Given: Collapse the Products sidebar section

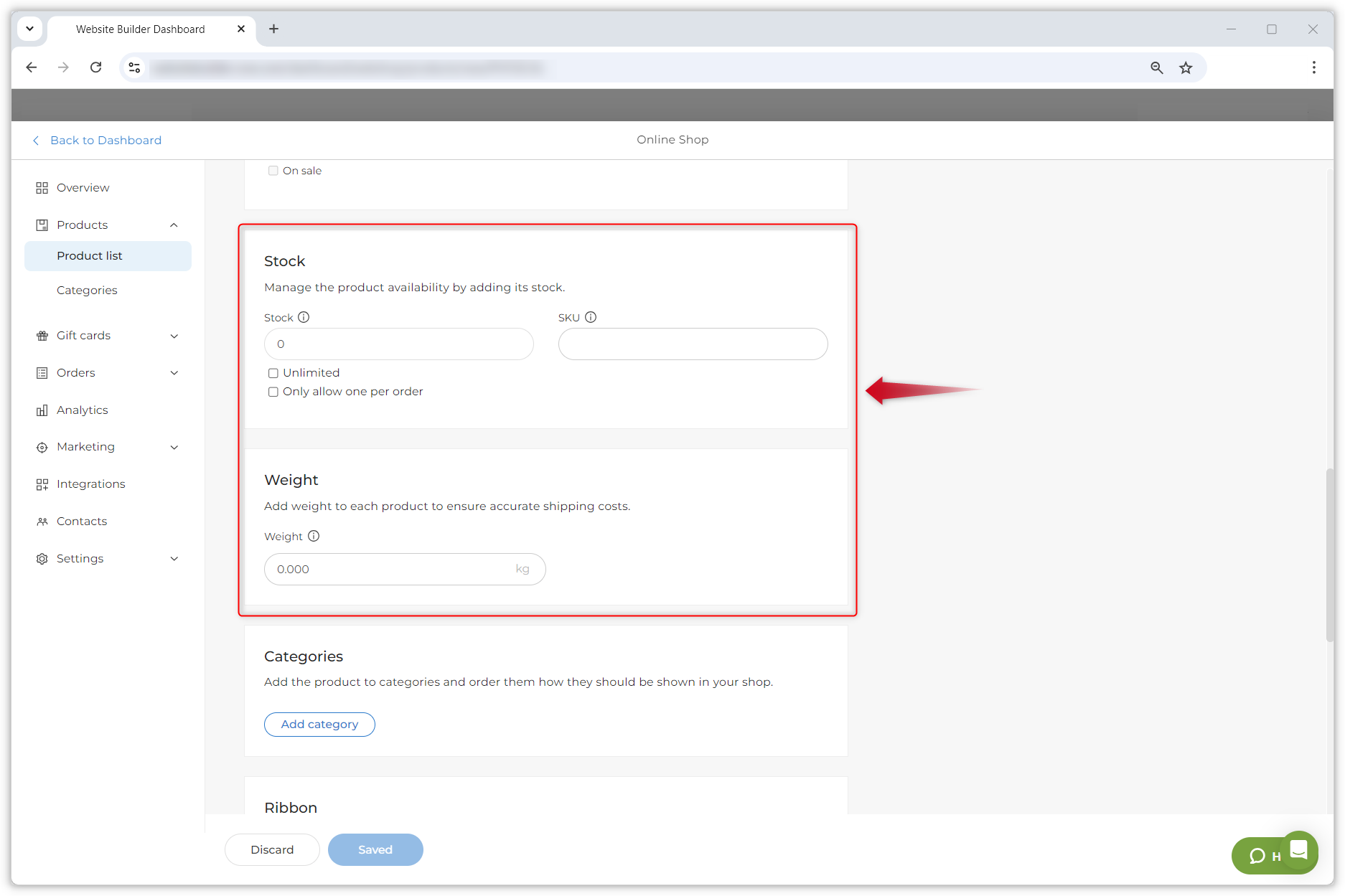Looking at the screenshot, I should tap(174, 225).
